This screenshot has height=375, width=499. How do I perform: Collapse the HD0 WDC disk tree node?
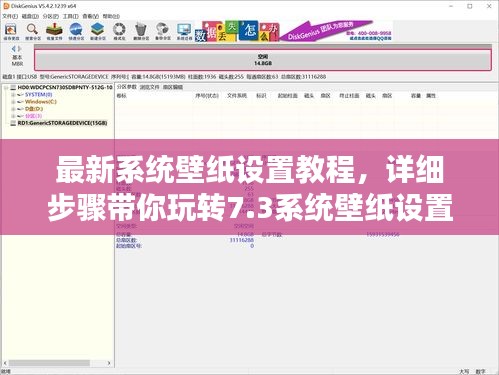6,88
